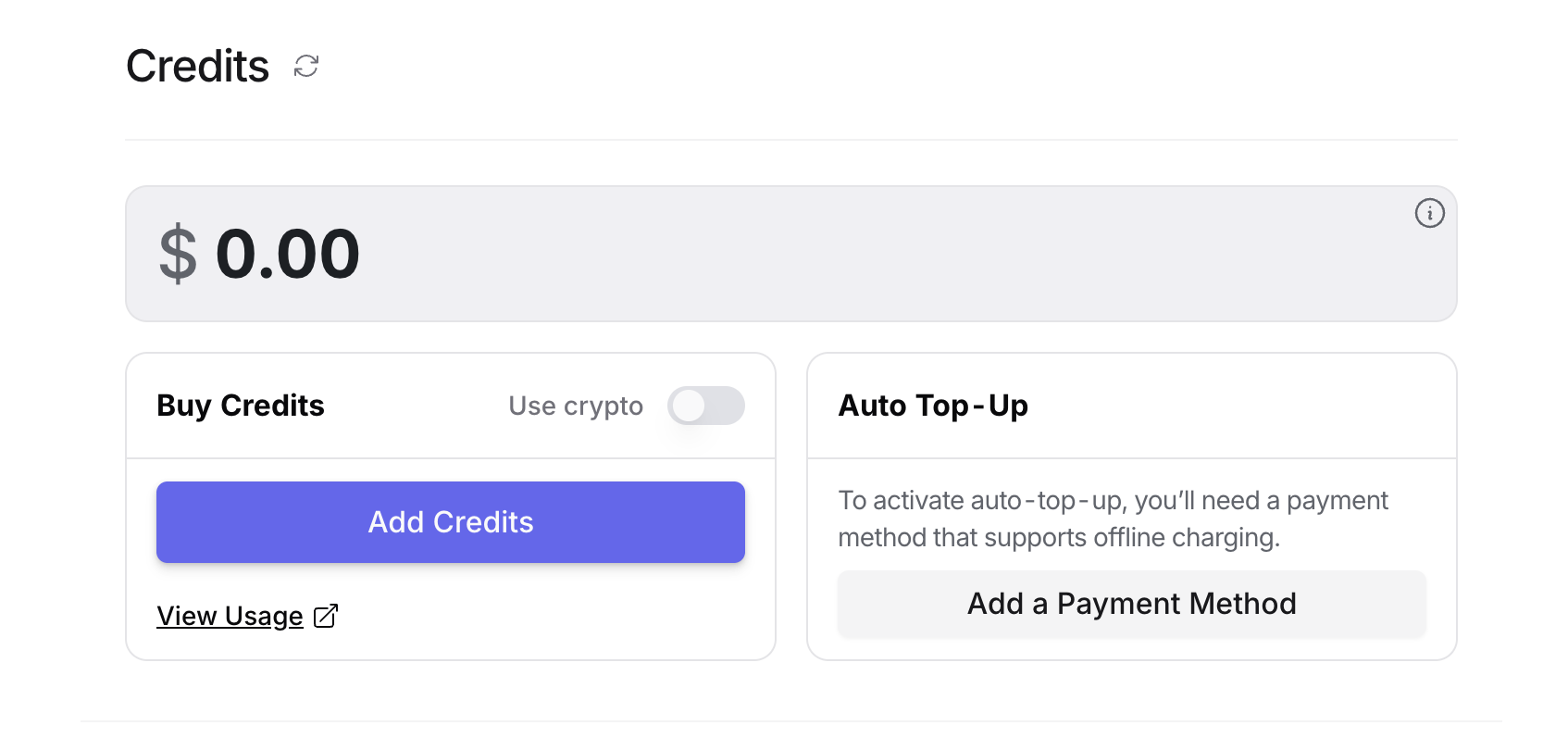Click the auto-top-up activation description text

[x=1112, y=501]
